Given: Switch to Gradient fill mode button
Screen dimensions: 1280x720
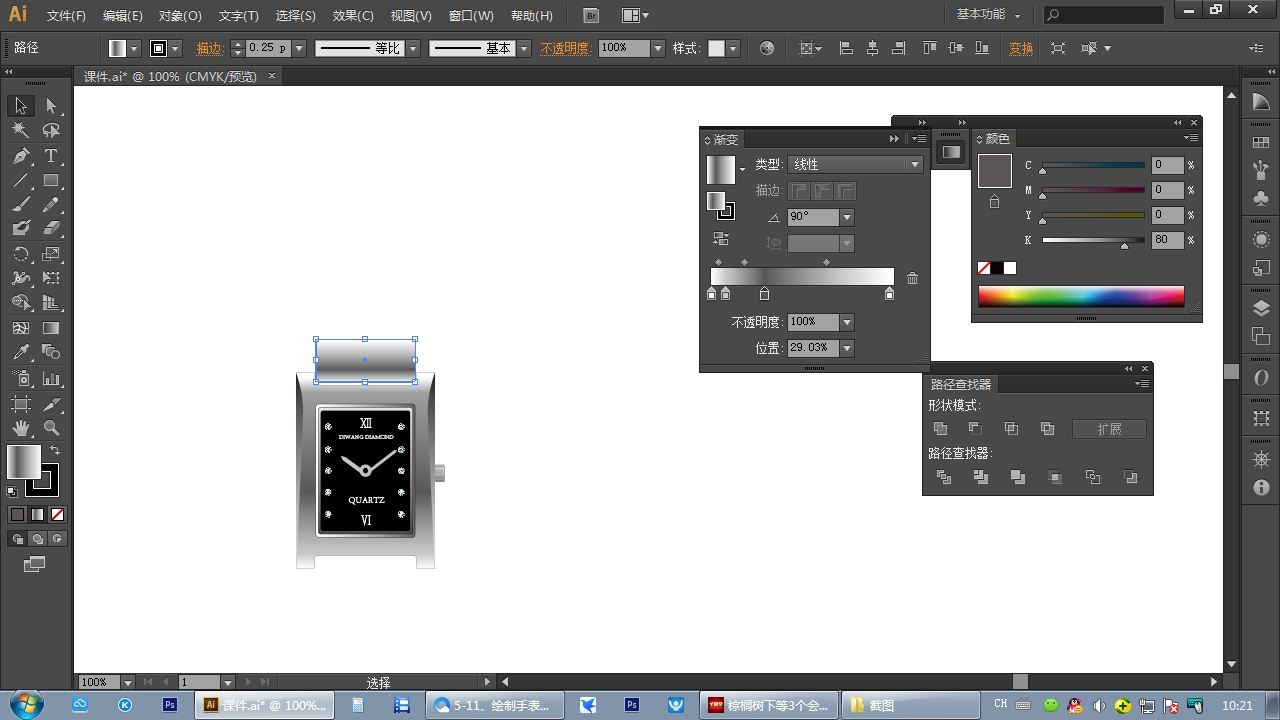Looking at the screenshot, I should click(37, 515).
